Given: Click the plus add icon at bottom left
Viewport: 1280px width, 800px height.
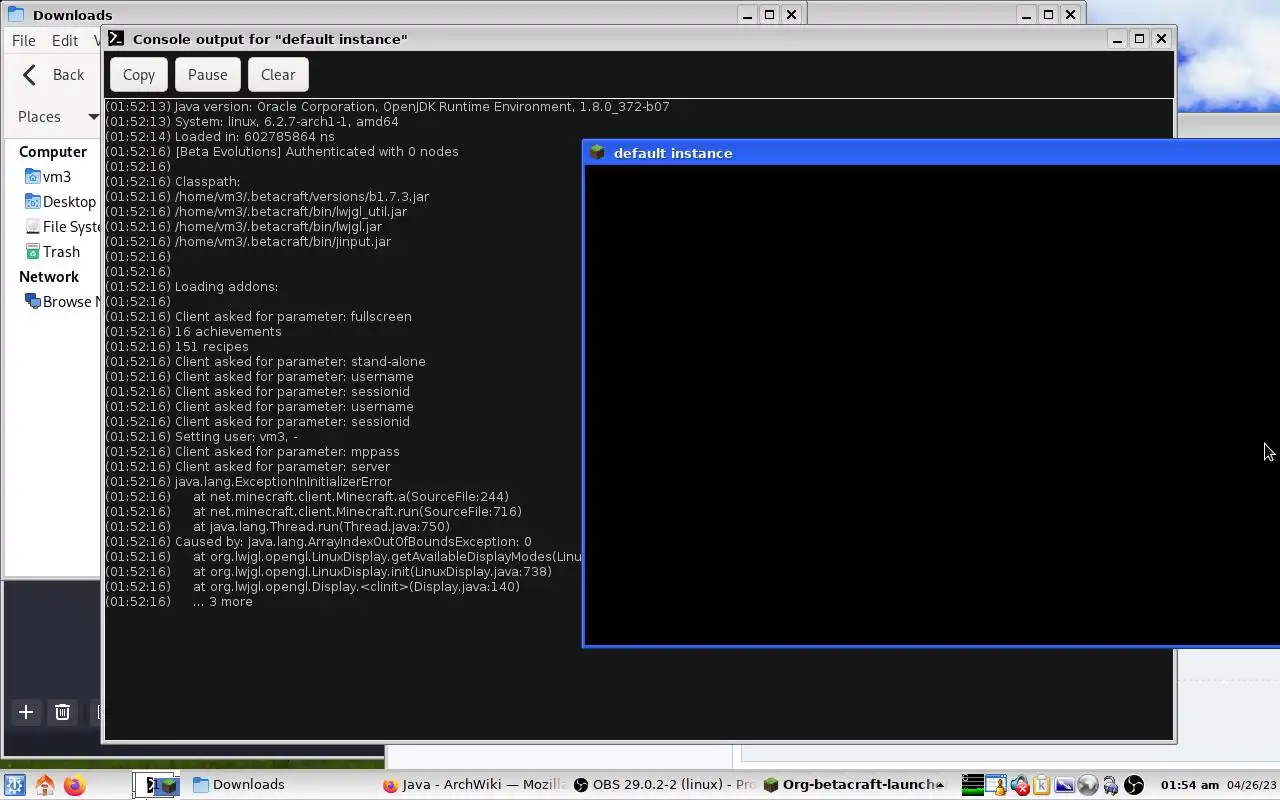Looking at the screenshot, I should (x=26, y=712).
